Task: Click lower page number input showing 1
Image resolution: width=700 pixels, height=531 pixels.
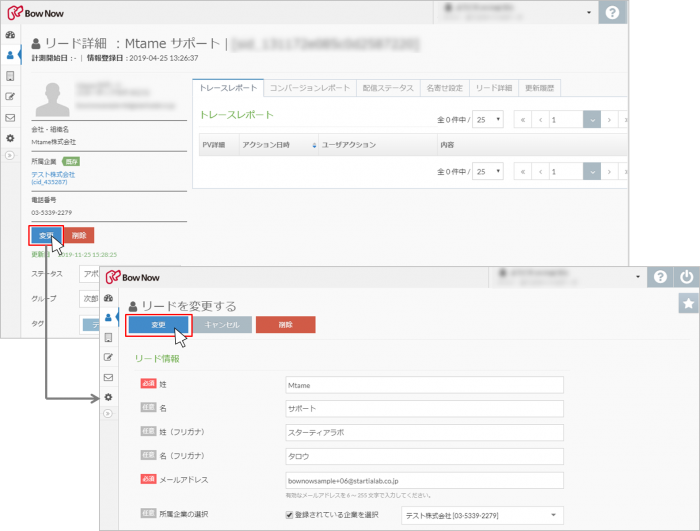Action: coord(566,171)
